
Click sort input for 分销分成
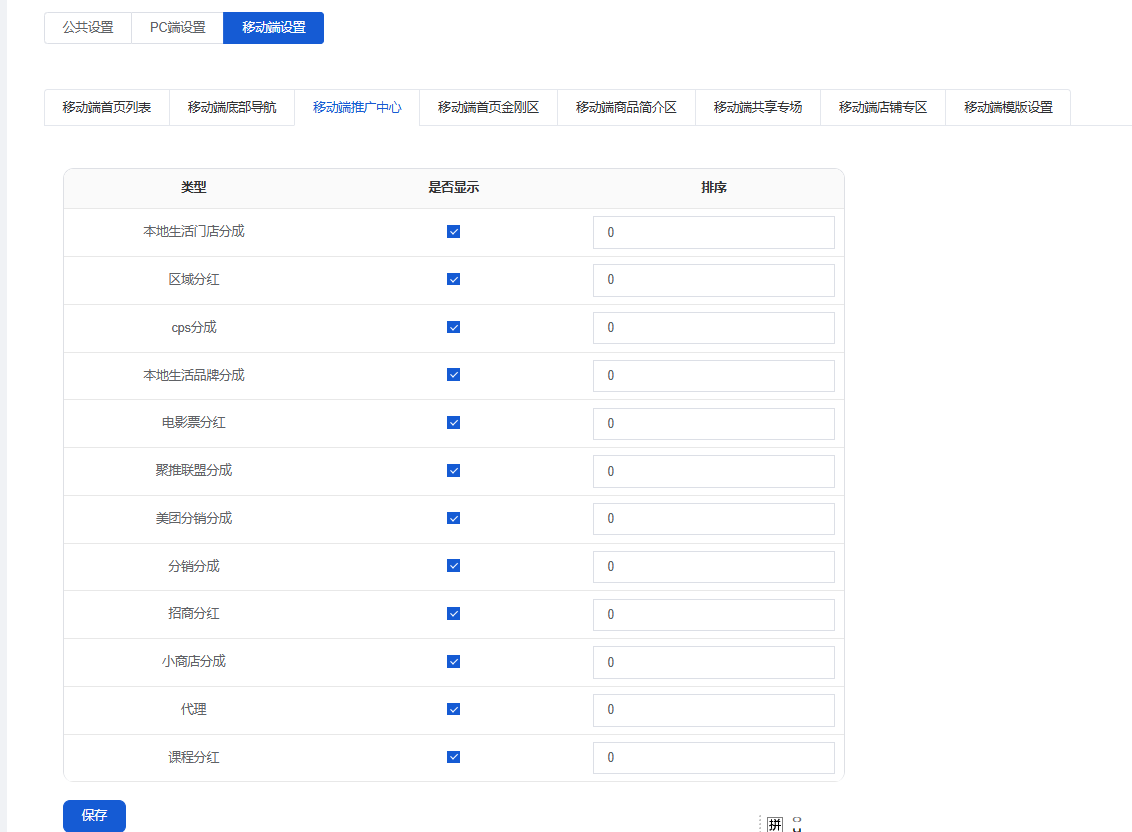click(713, 567)
